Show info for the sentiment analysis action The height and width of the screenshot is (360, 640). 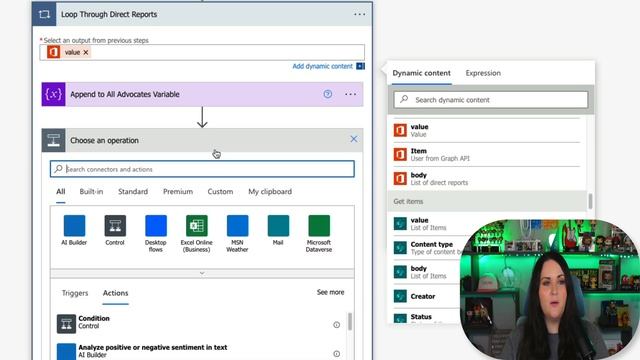click(336, 354)
